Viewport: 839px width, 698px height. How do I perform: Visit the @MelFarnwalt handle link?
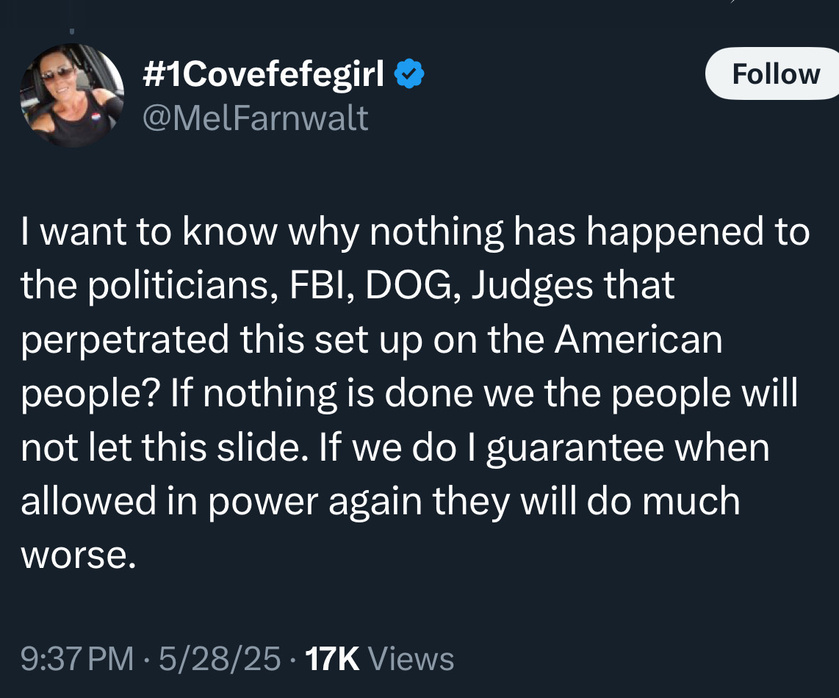click(x=255, y=118)
